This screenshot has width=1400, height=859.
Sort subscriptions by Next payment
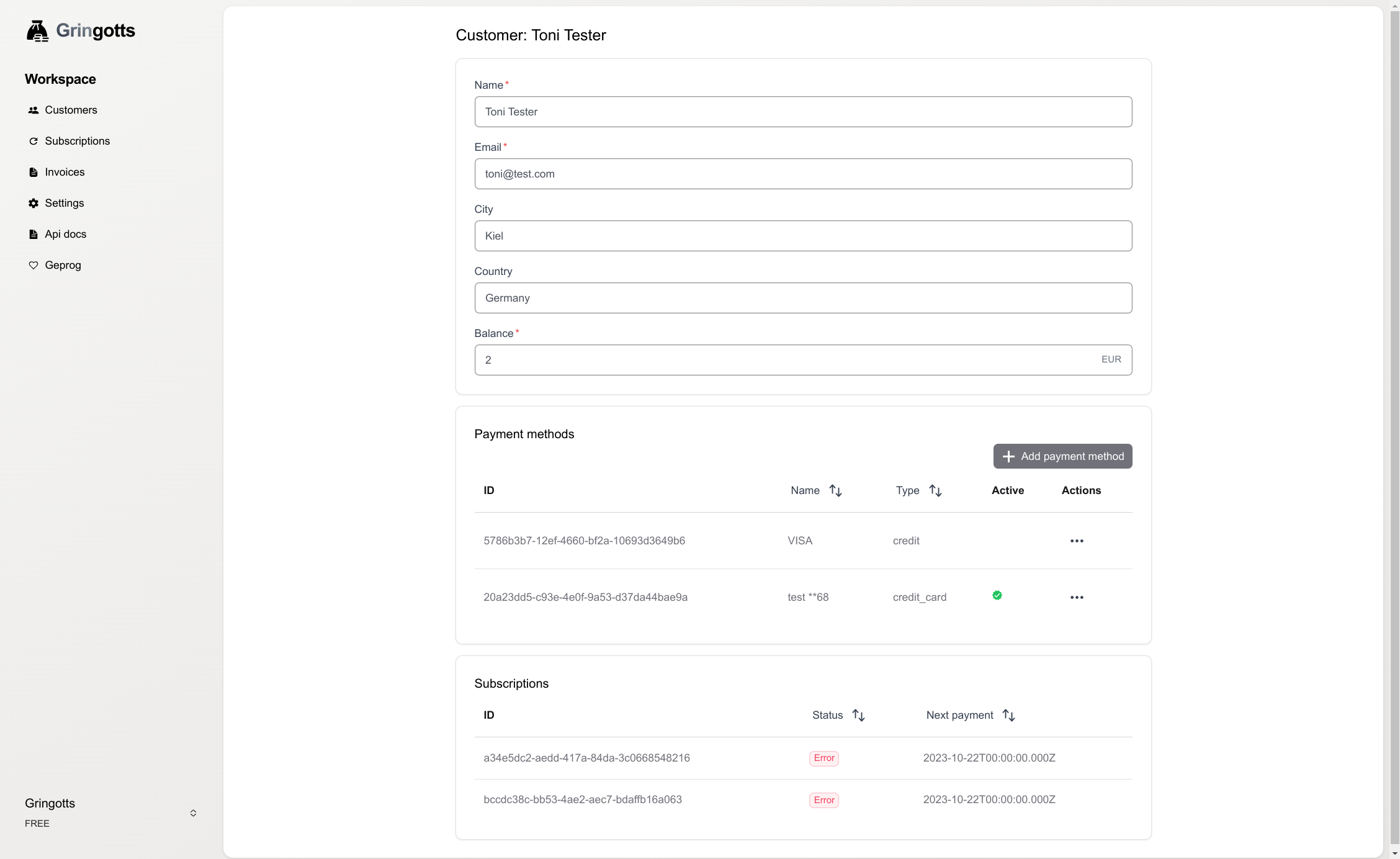click(x=1008, y=715)
